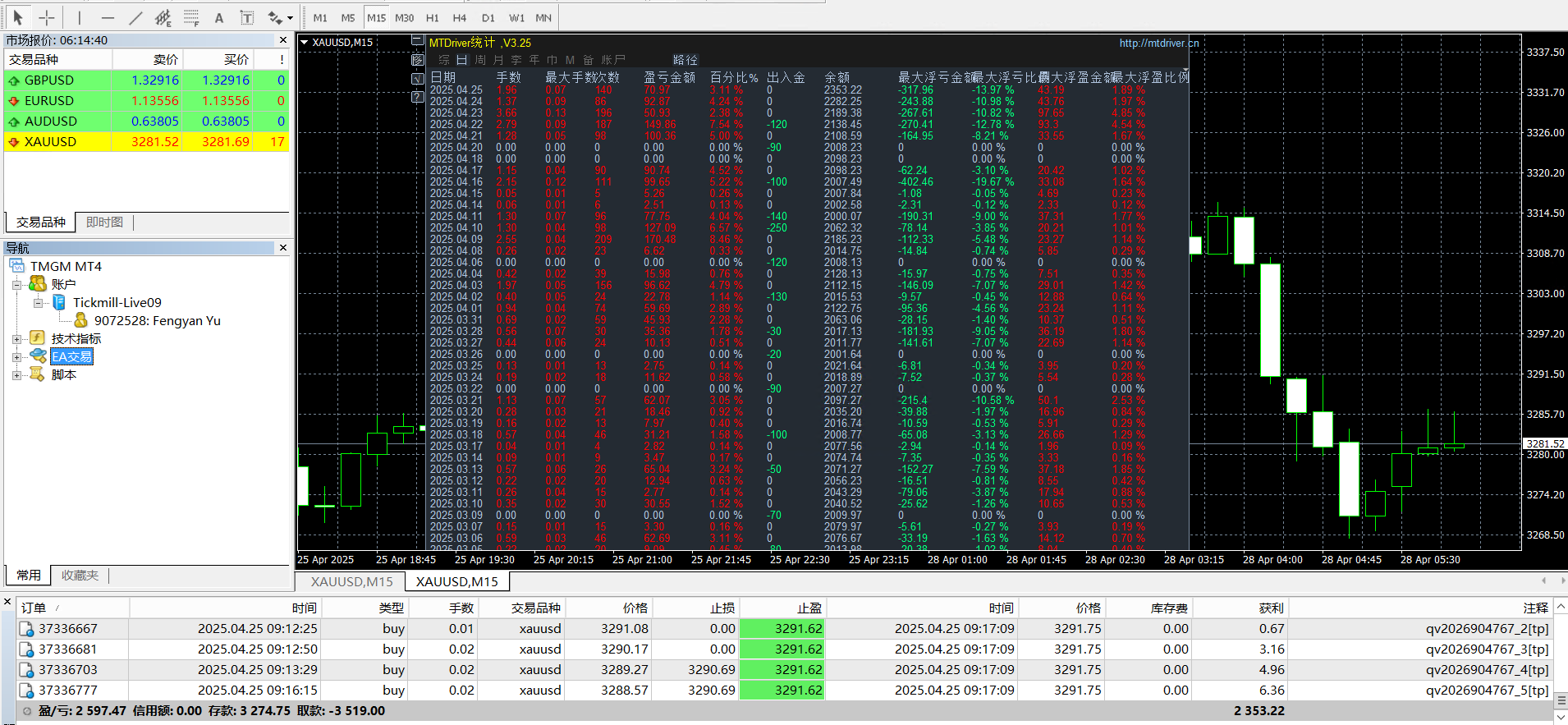Image resolution: width=1568 pixels, height=725 pixels.
Task: Select the XAUUSD row in market watch
Action: click(x=147, y=142)
